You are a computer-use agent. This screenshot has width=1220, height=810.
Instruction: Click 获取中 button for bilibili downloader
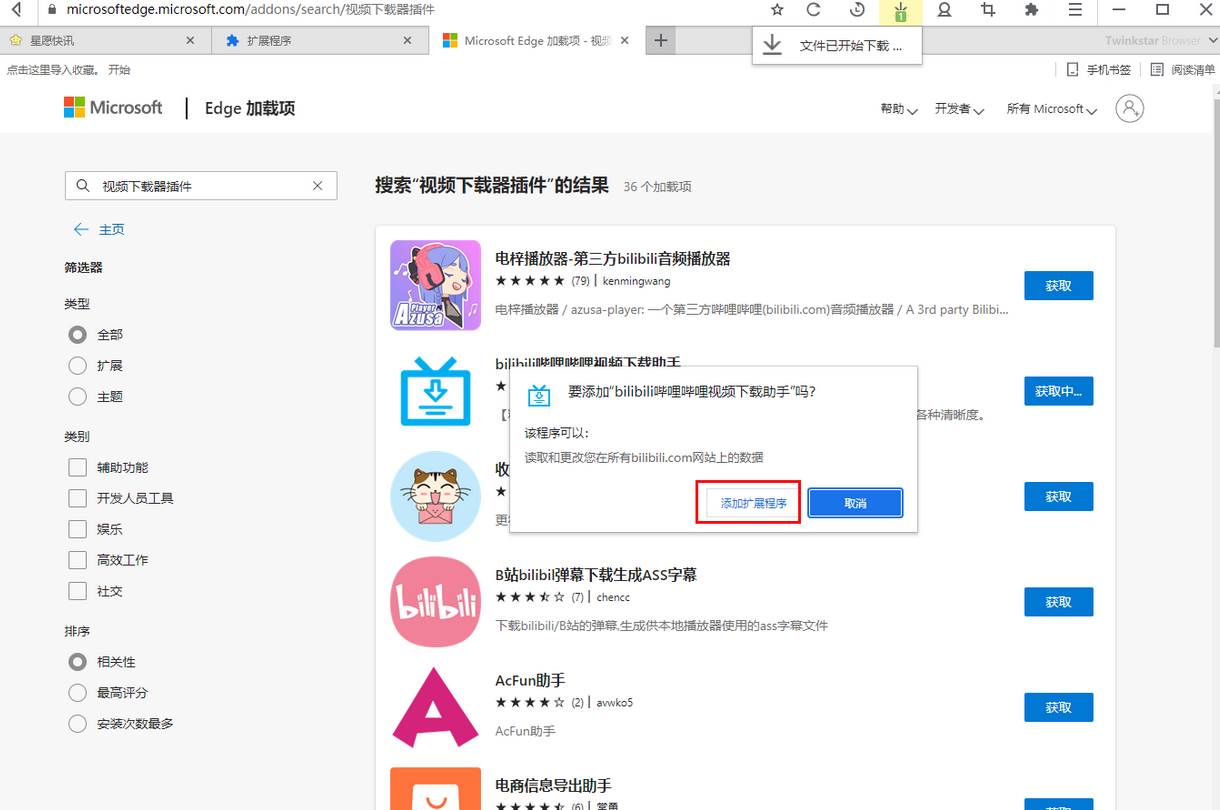(1058, 391)
